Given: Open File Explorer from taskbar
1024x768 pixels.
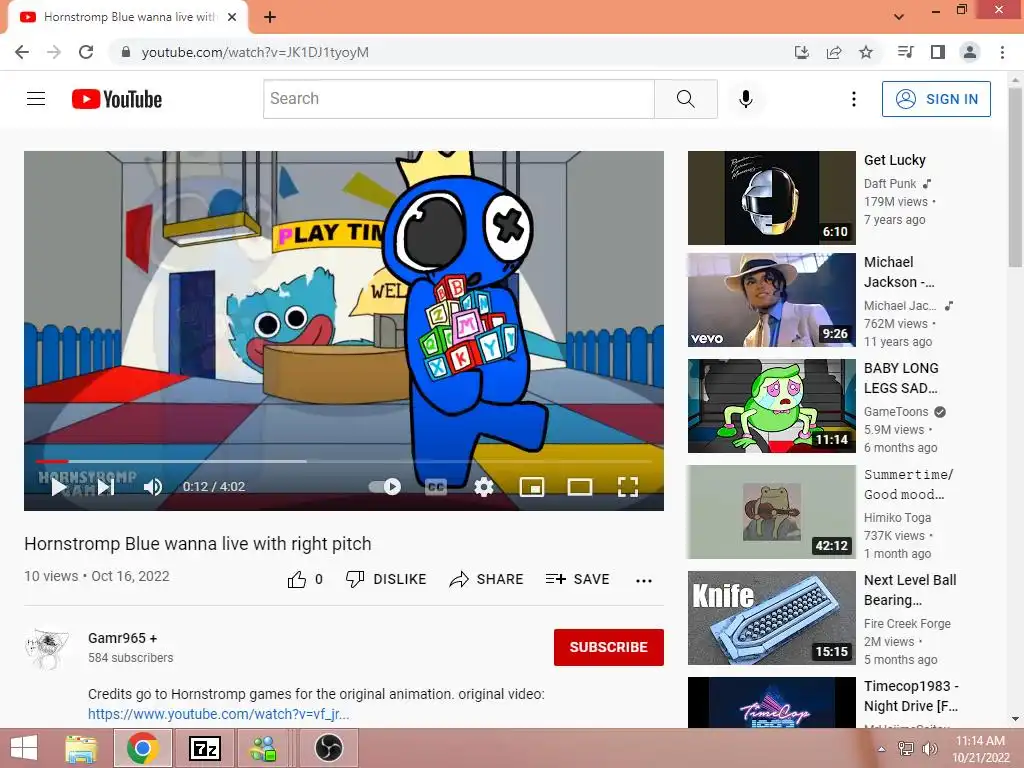Looking at the screenshot, I should [x=82, y=748].
